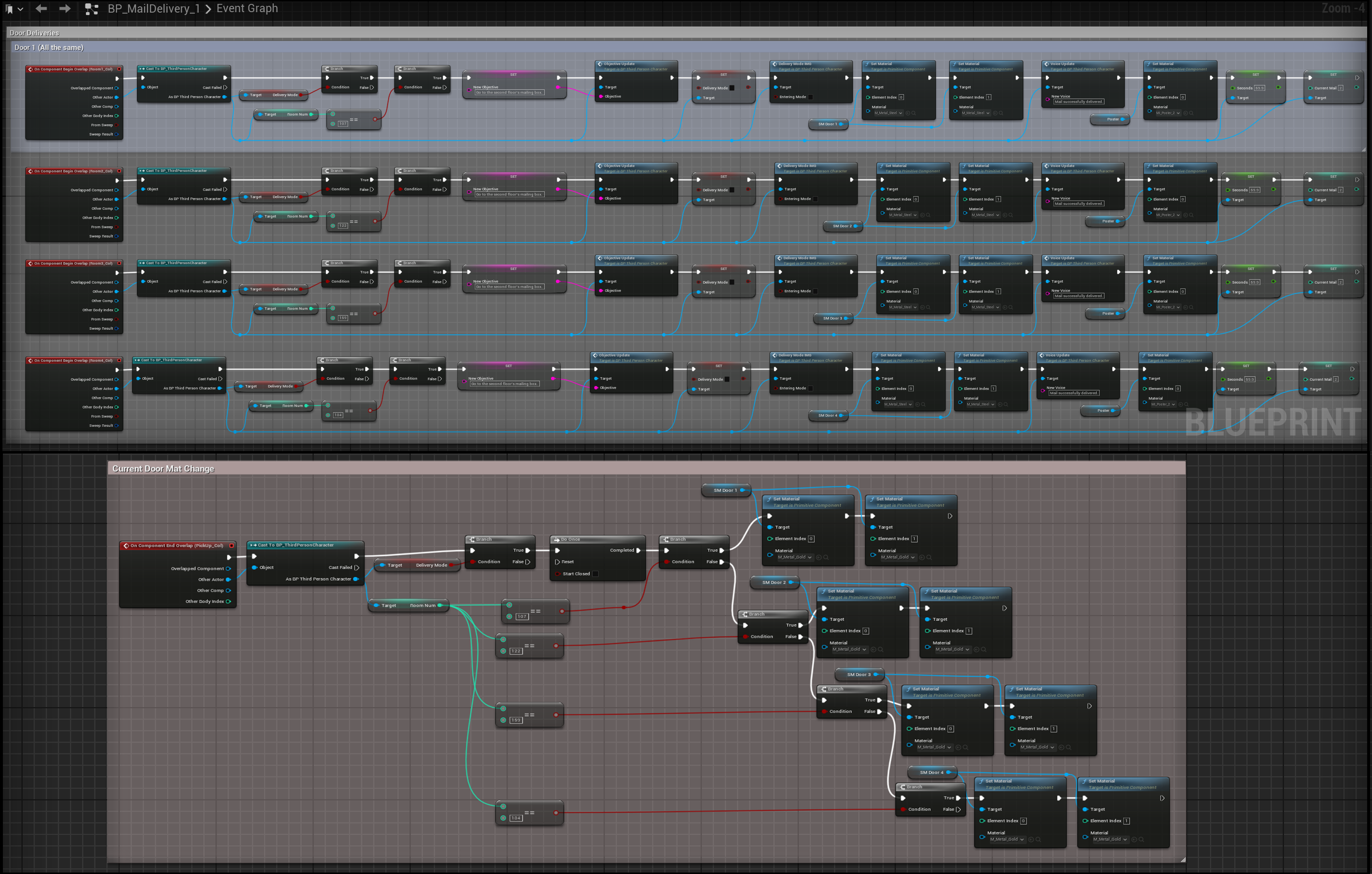Click browse-to-asset magnifier in first gold Set Material
This screenshot has width=1372, height=874.
pyautogui.click(x=826, y=557)
